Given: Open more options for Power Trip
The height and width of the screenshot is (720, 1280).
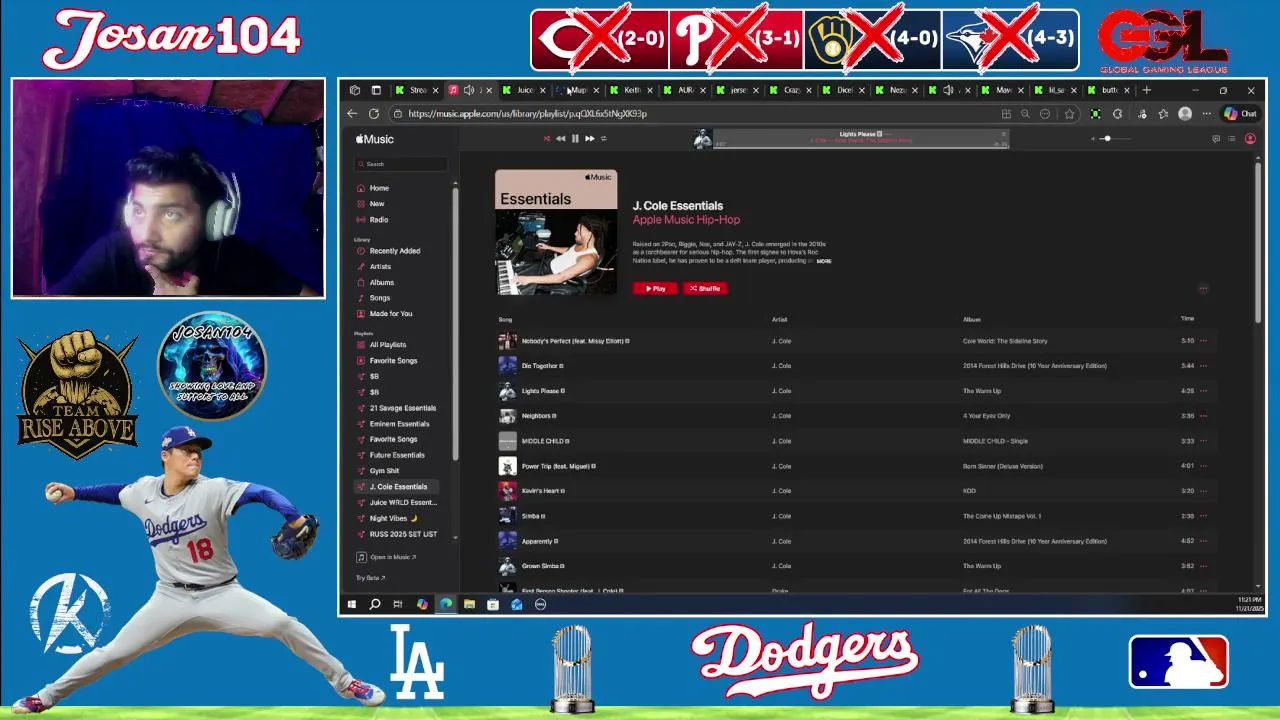Looking at the screenshot, I should tap(1203, 466).
